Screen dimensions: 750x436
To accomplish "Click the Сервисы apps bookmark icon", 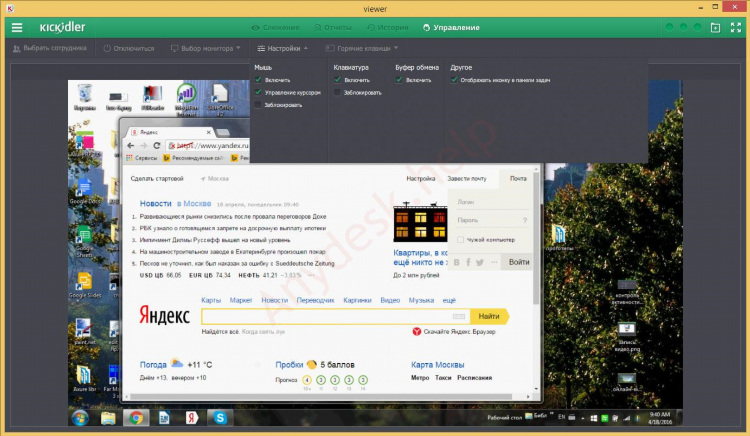I will point(129,158).
